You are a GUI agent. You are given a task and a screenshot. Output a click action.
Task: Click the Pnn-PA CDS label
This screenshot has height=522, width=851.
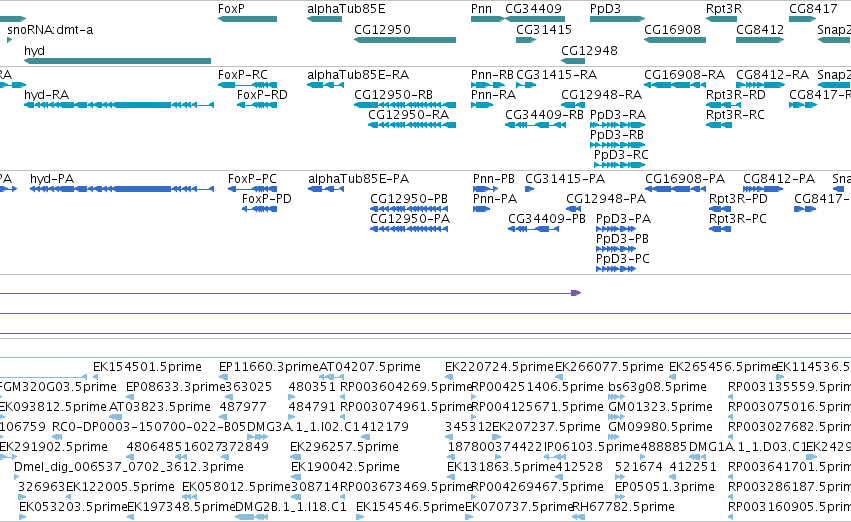coord(495,199)
